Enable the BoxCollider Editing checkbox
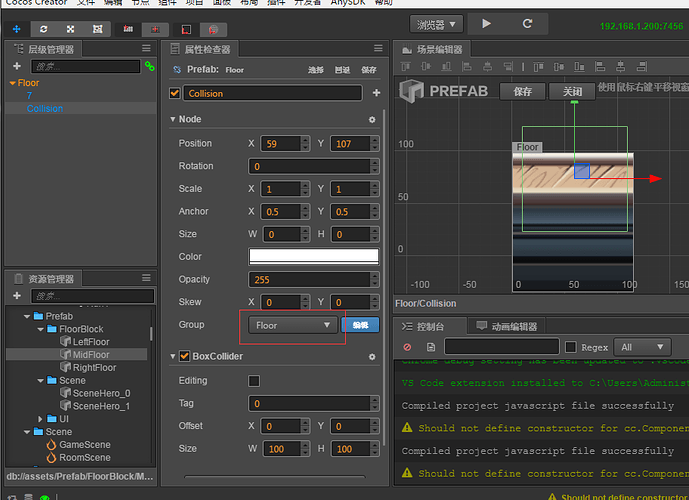This screenshot has width=689, height=500. tap(254, 380)
